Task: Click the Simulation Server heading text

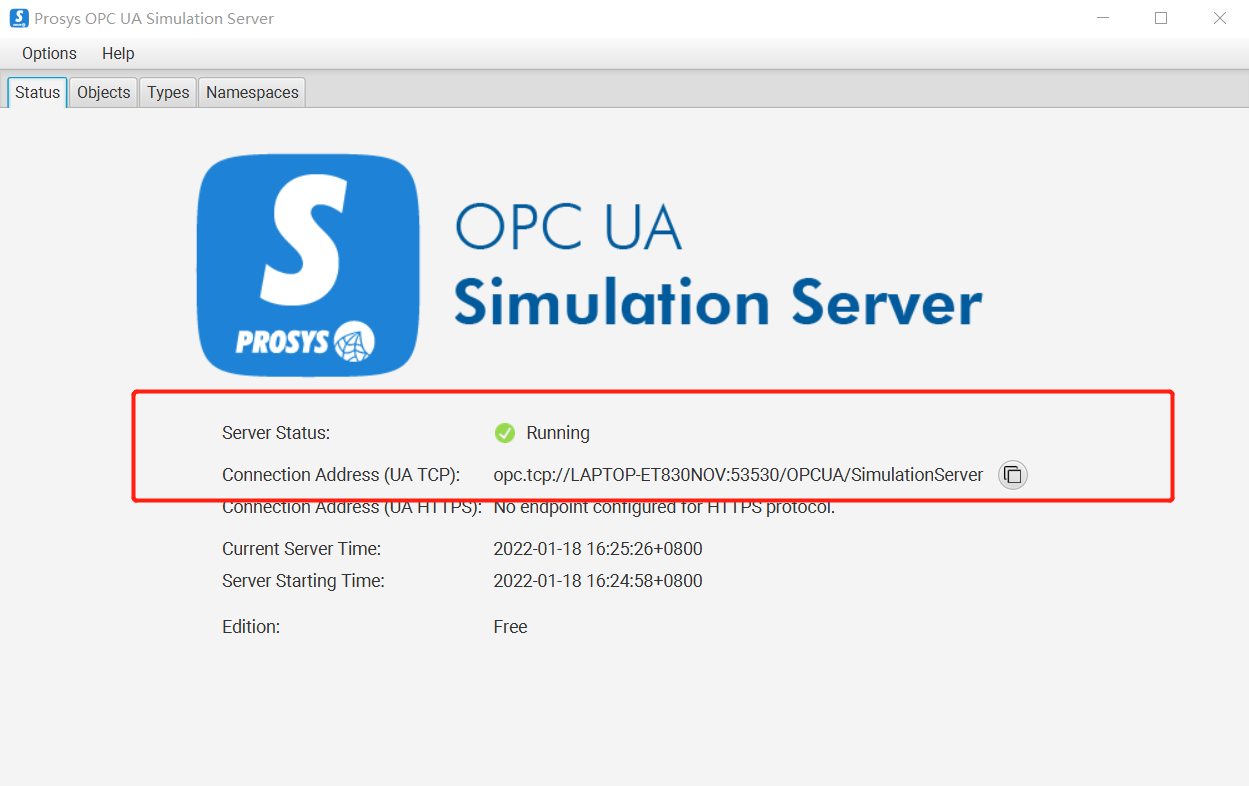Action: pos(718,302)
